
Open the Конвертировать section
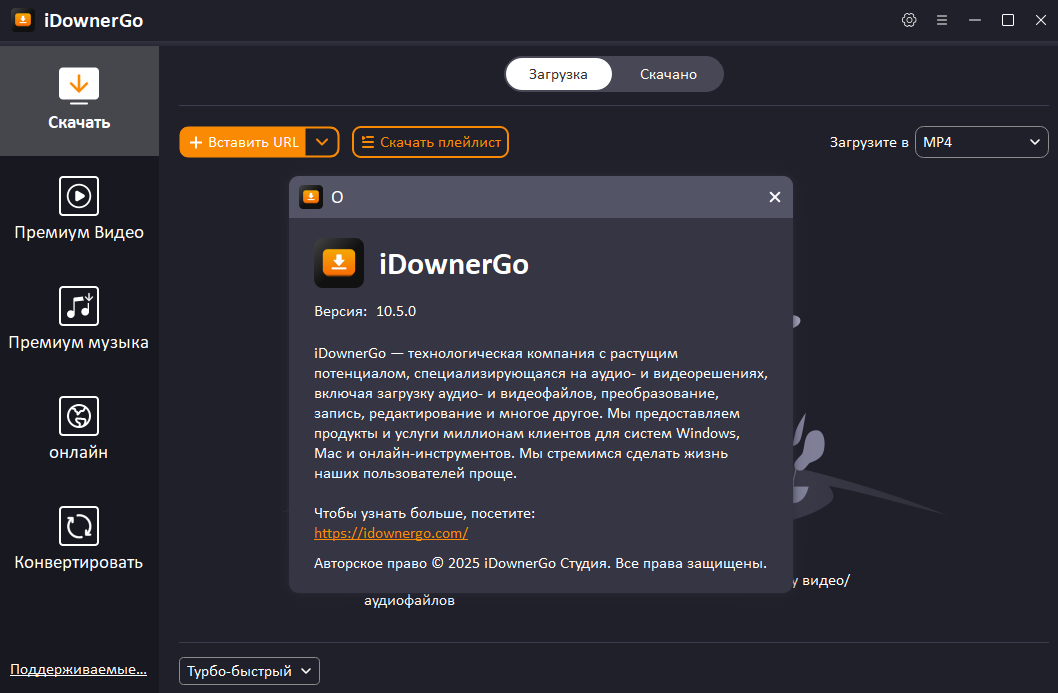pyautogui.click(x=79, y=538)
